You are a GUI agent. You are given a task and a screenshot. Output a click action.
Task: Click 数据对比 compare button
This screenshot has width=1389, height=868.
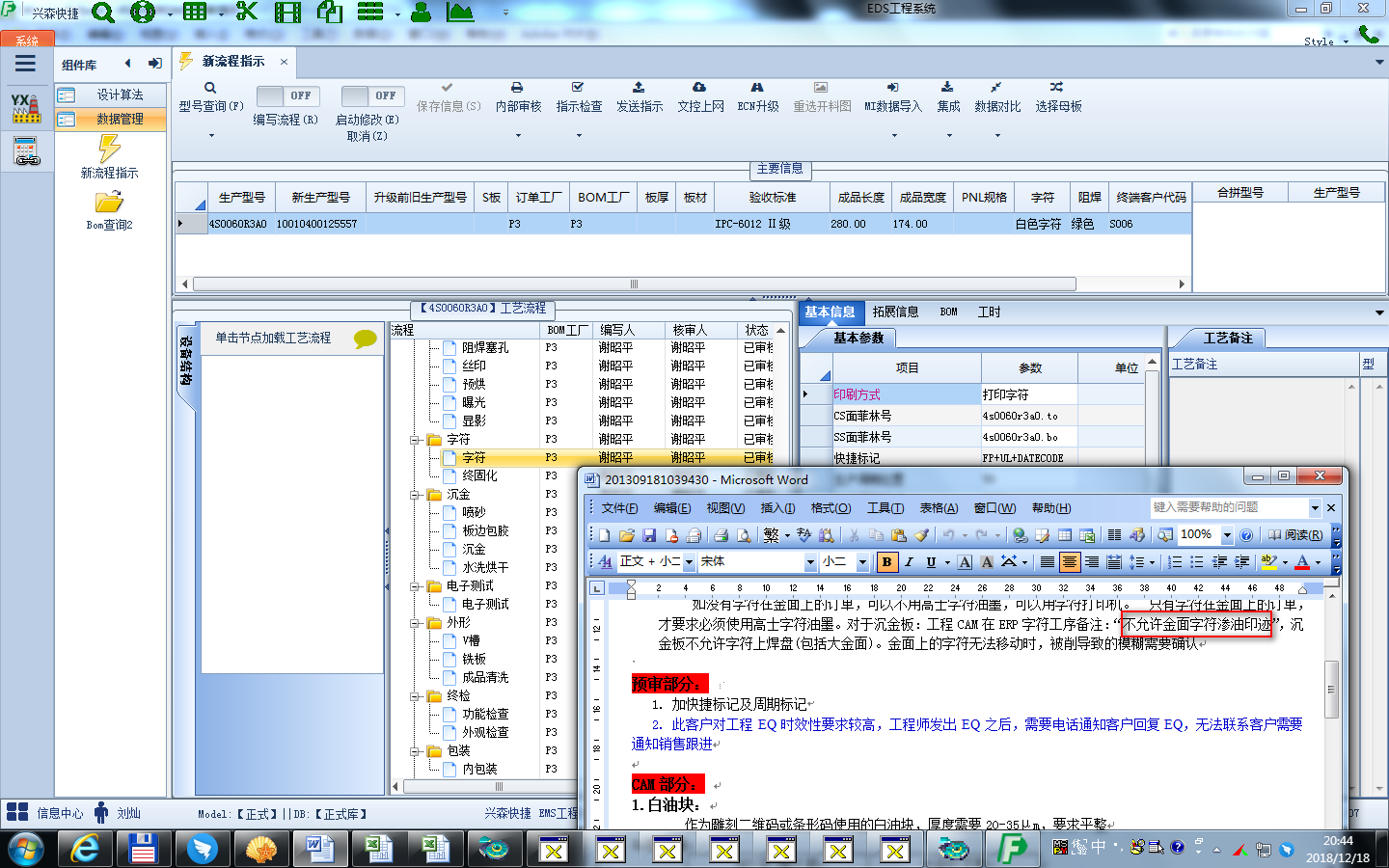997,97
